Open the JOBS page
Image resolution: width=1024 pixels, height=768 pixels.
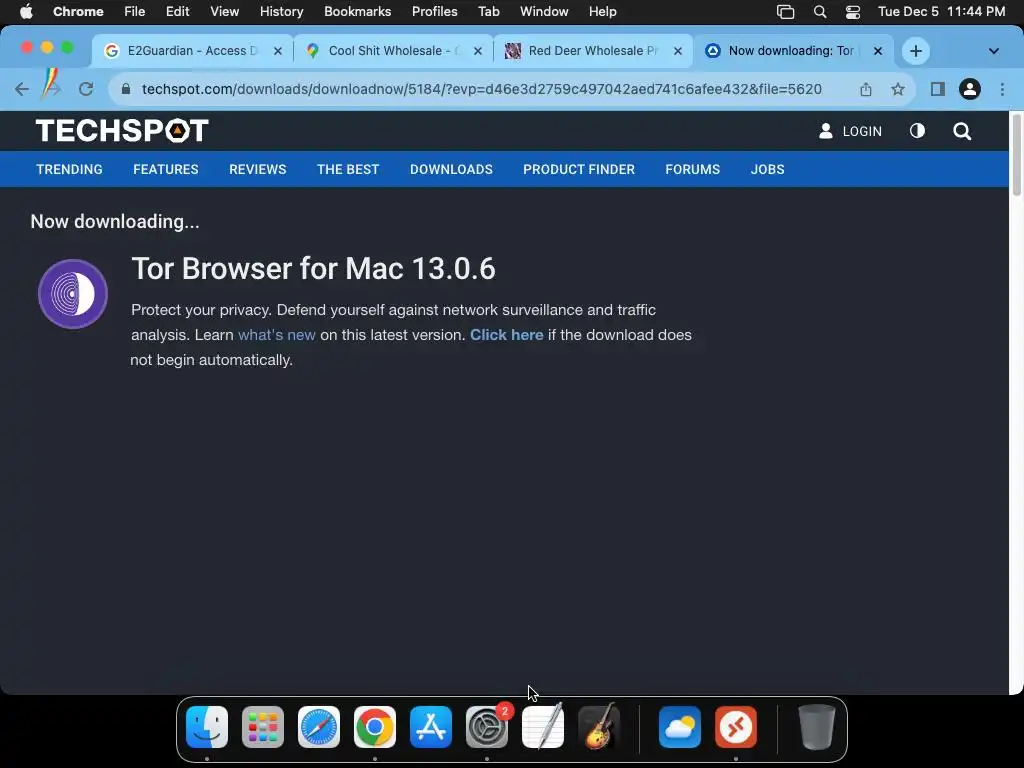point(767,169)
